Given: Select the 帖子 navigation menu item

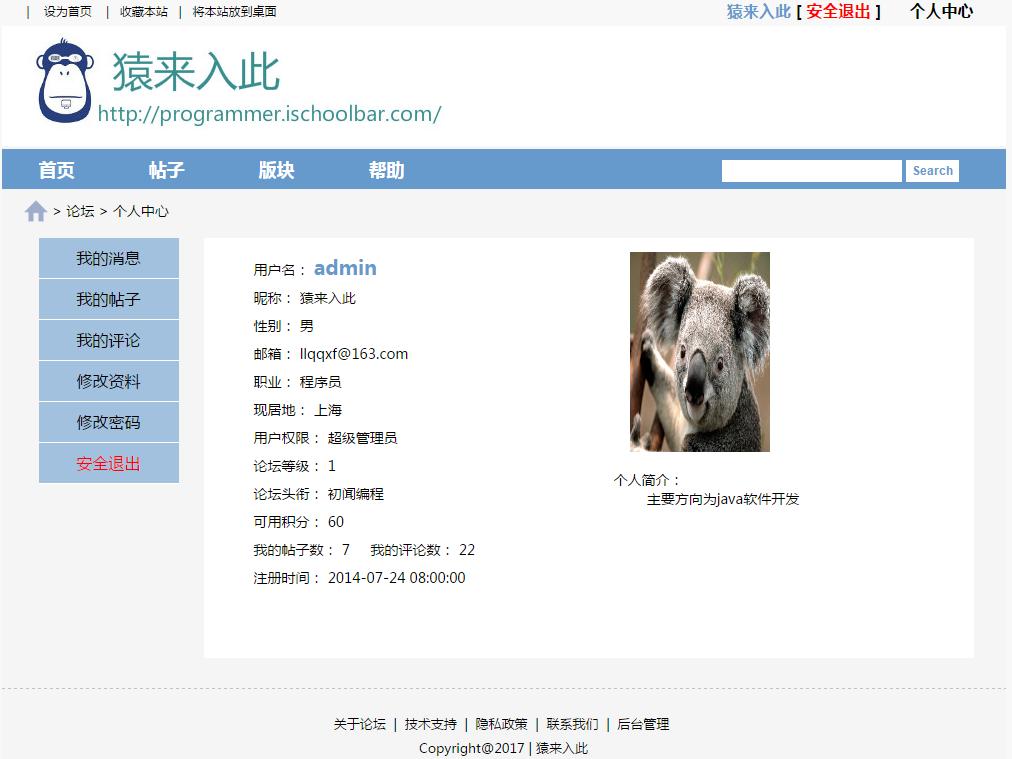Looking at the screenshot, I should click(x=165, y=170).
